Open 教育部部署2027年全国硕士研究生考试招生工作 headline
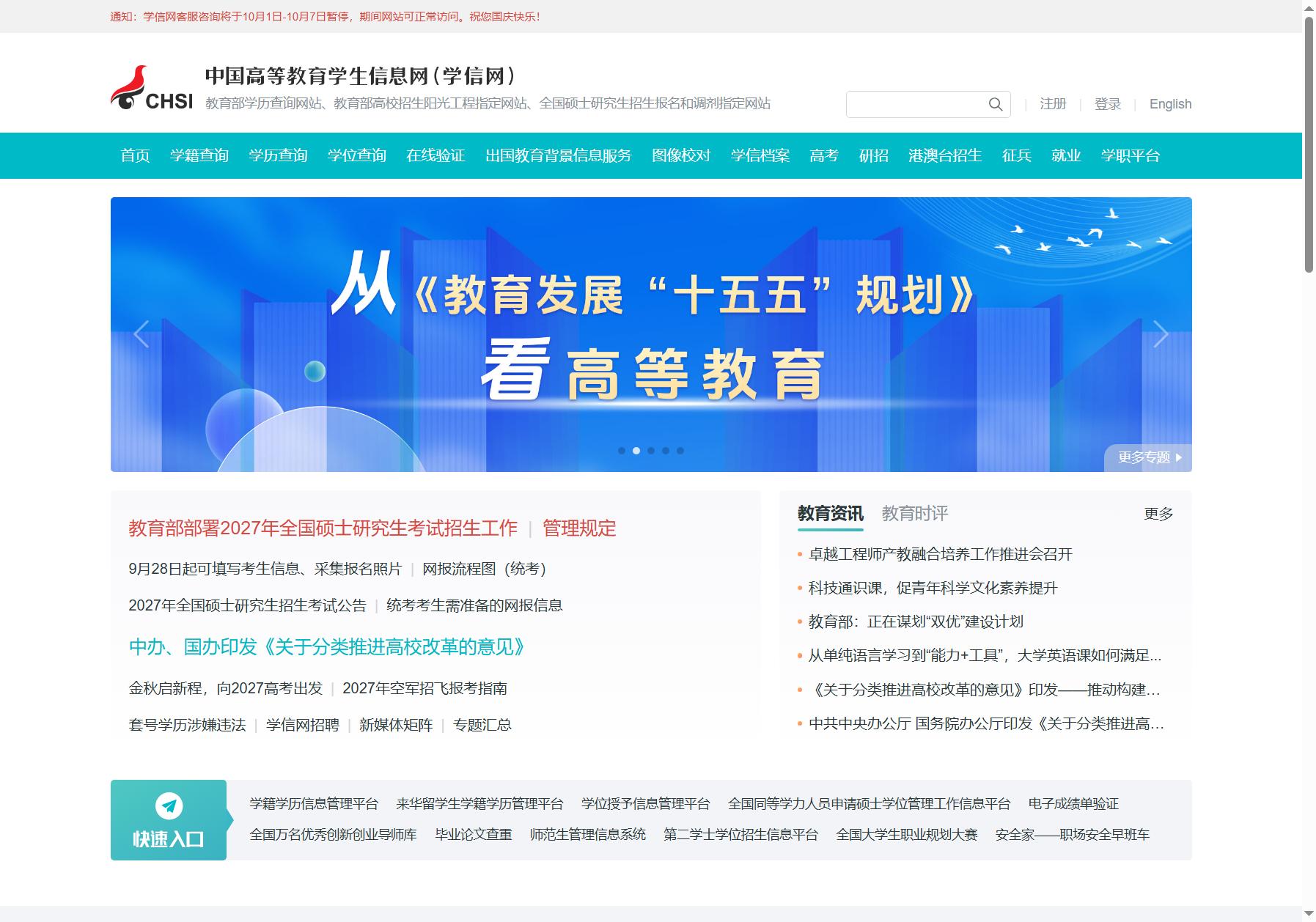 [x=323, y=528]
